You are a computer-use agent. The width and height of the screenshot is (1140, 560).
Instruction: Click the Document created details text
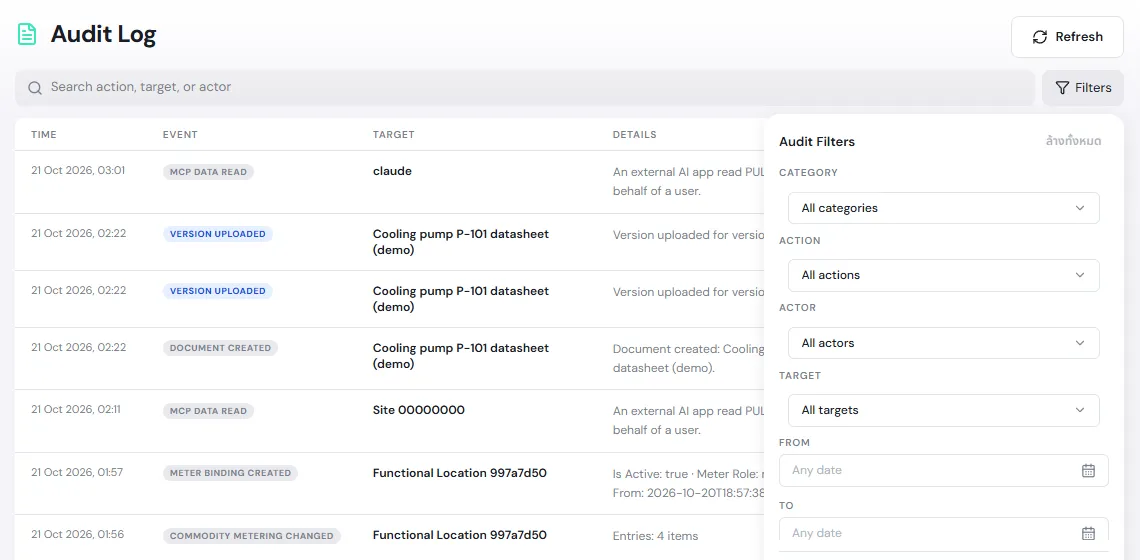[688, 359]
